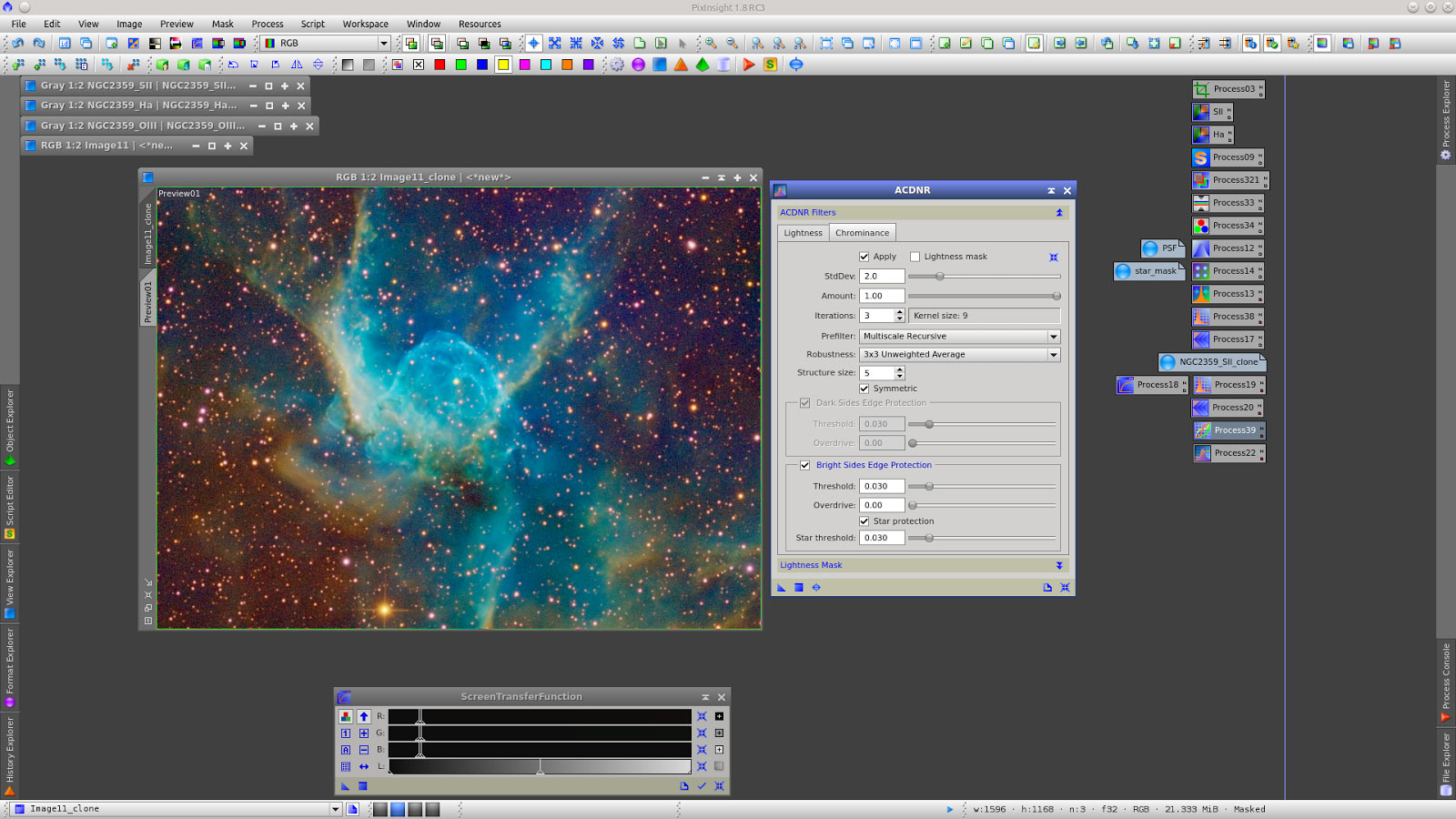Click the STF zoom 1:1 icon
Screen dimensions: 1456x819
pos(346,733)
